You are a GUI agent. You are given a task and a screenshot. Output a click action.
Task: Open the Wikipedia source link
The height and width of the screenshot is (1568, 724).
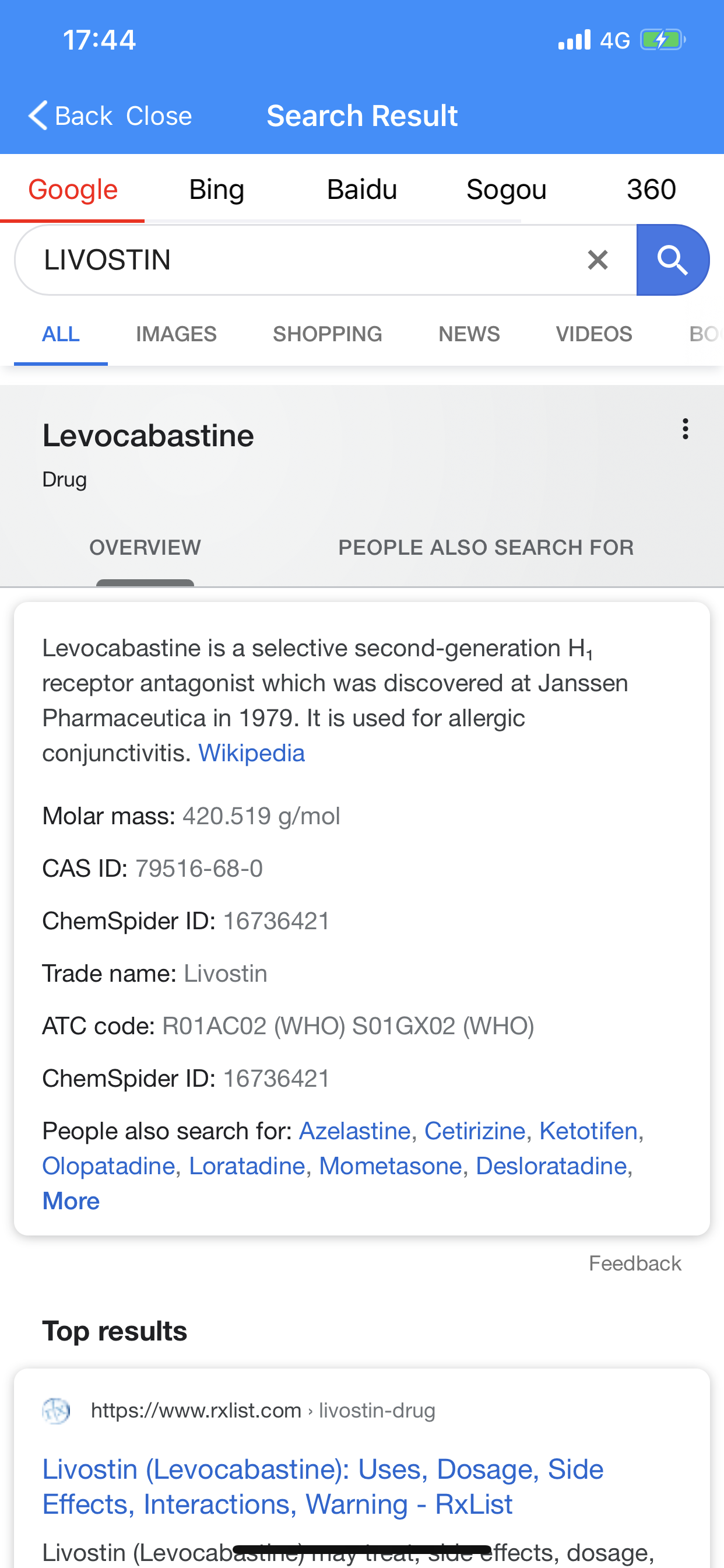pyautogui.click(x=251, y=753)
